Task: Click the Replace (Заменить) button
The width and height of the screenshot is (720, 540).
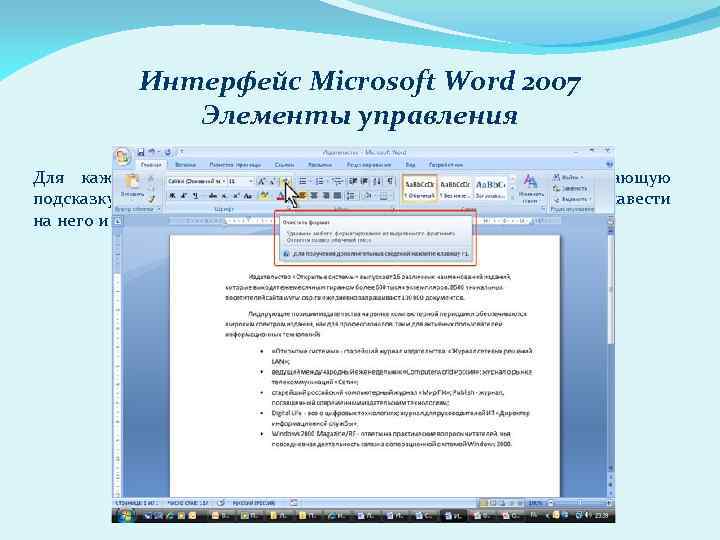Action: tap(570, 188)
